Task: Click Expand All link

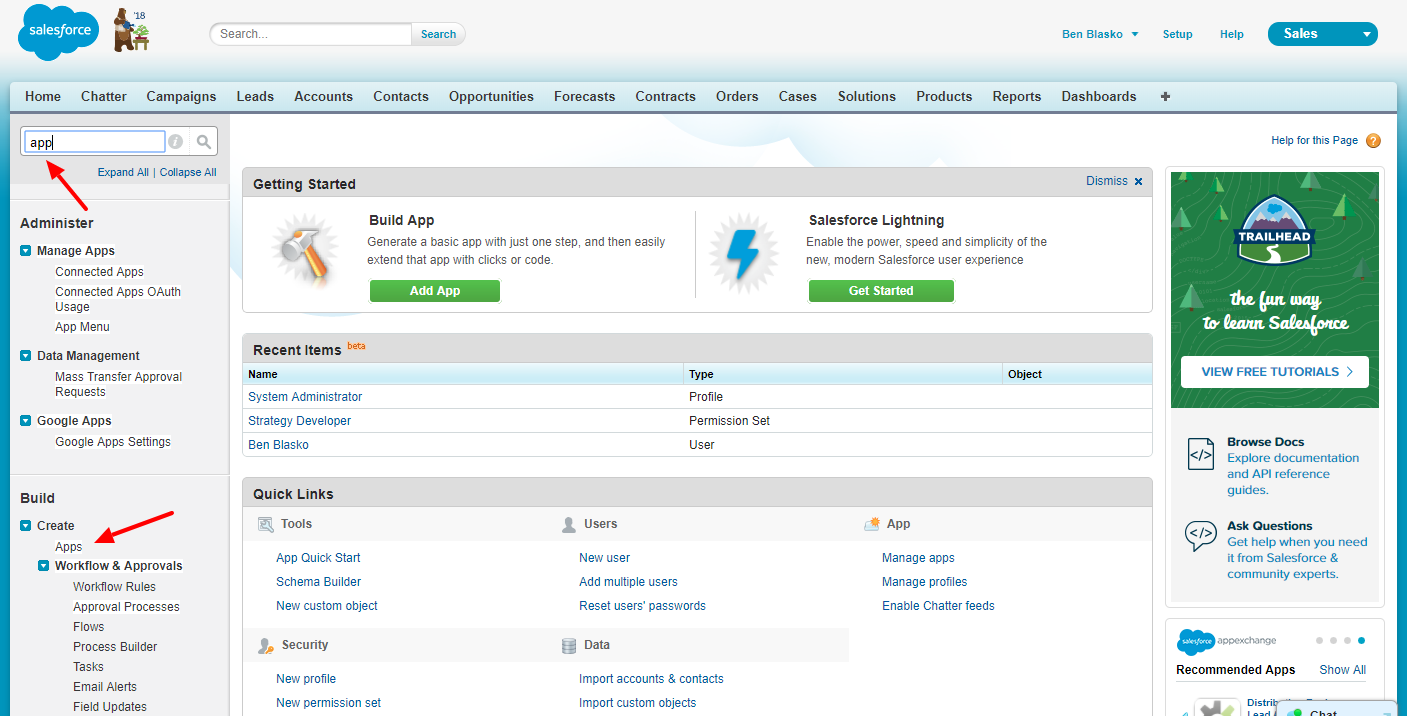Action: pyautogui.click(x=123, y=172)
